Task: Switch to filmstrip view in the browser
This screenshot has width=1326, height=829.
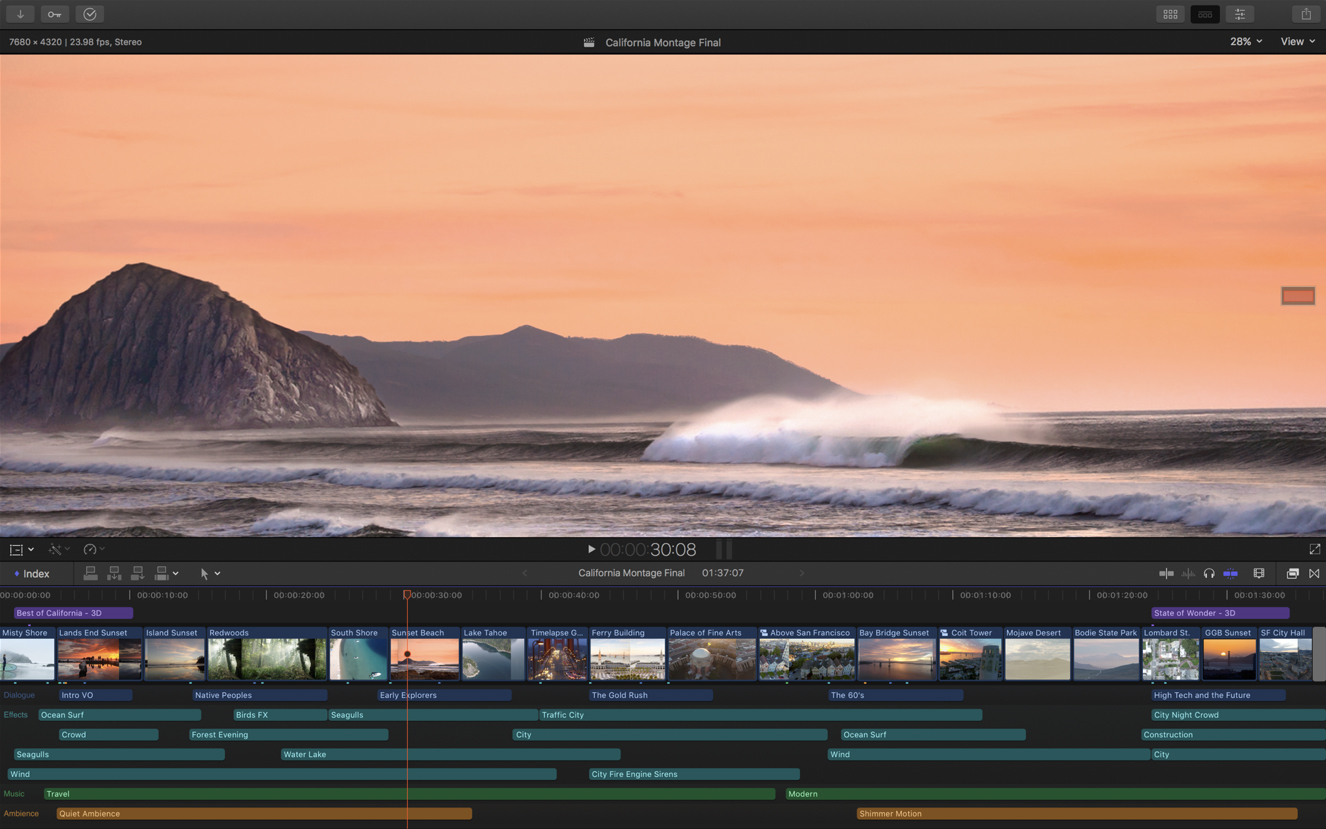Action: point(1204,13)
